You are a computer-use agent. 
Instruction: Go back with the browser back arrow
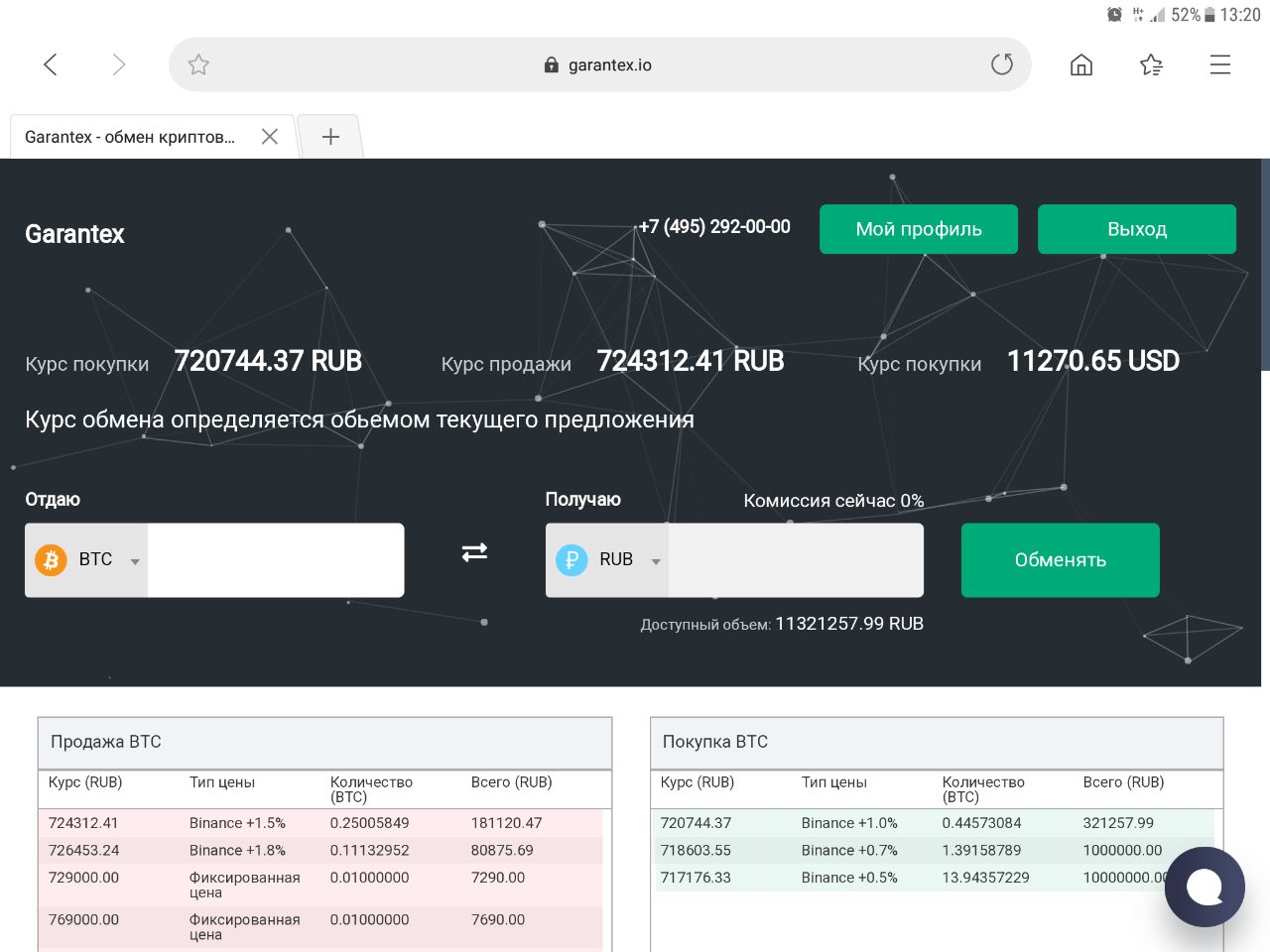click(x=51, y=64)
